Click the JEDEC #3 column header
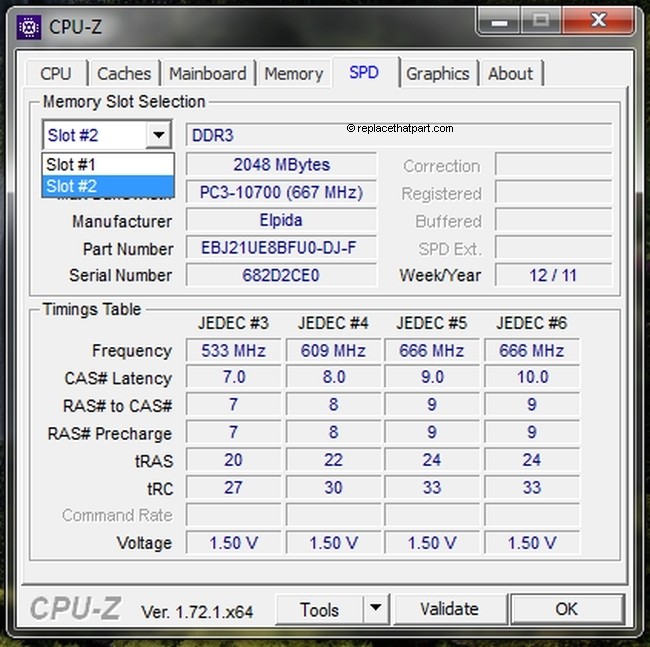This screenshot has width=650, height=647. (x=233, y=323)
